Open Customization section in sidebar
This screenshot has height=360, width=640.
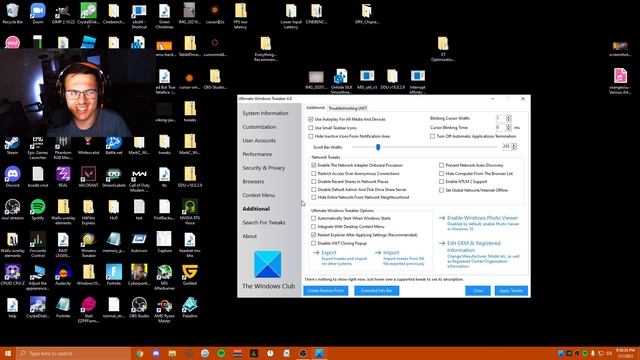[259, 127]
